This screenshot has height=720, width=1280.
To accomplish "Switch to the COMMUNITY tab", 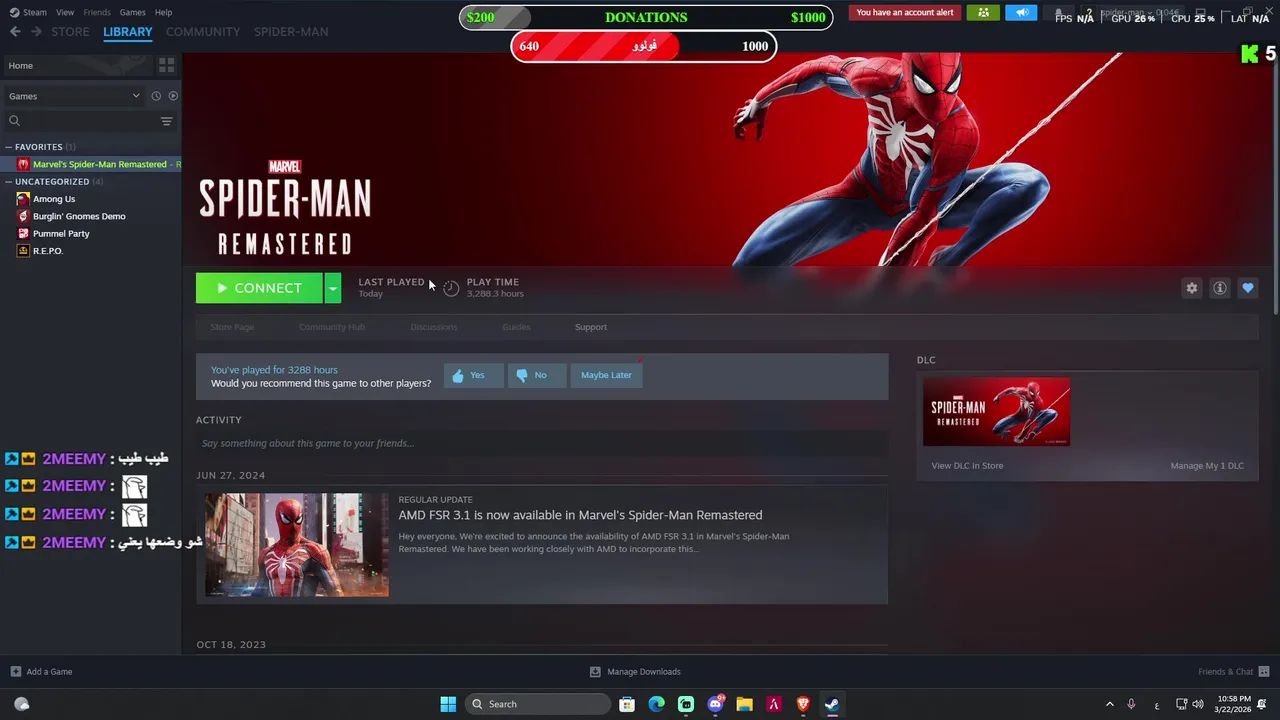I will [203, 32].
